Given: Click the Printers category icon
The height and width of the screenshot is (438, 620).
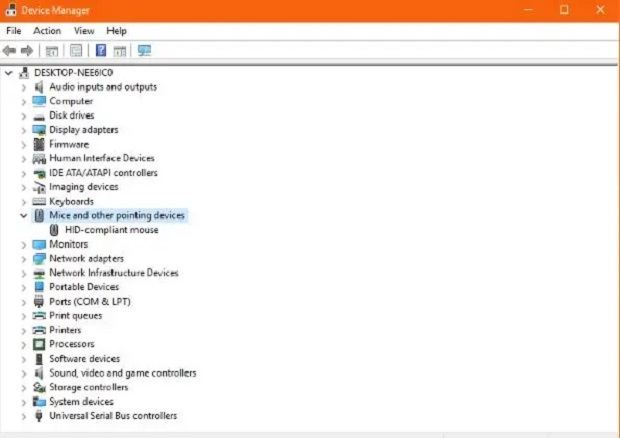Looking at the screenshot, I should [39, 330].
